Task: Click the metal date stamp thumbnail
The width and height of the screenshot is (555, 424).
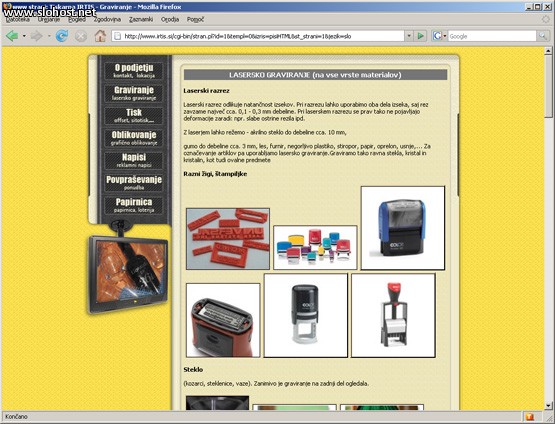Action: coord(393,315)
